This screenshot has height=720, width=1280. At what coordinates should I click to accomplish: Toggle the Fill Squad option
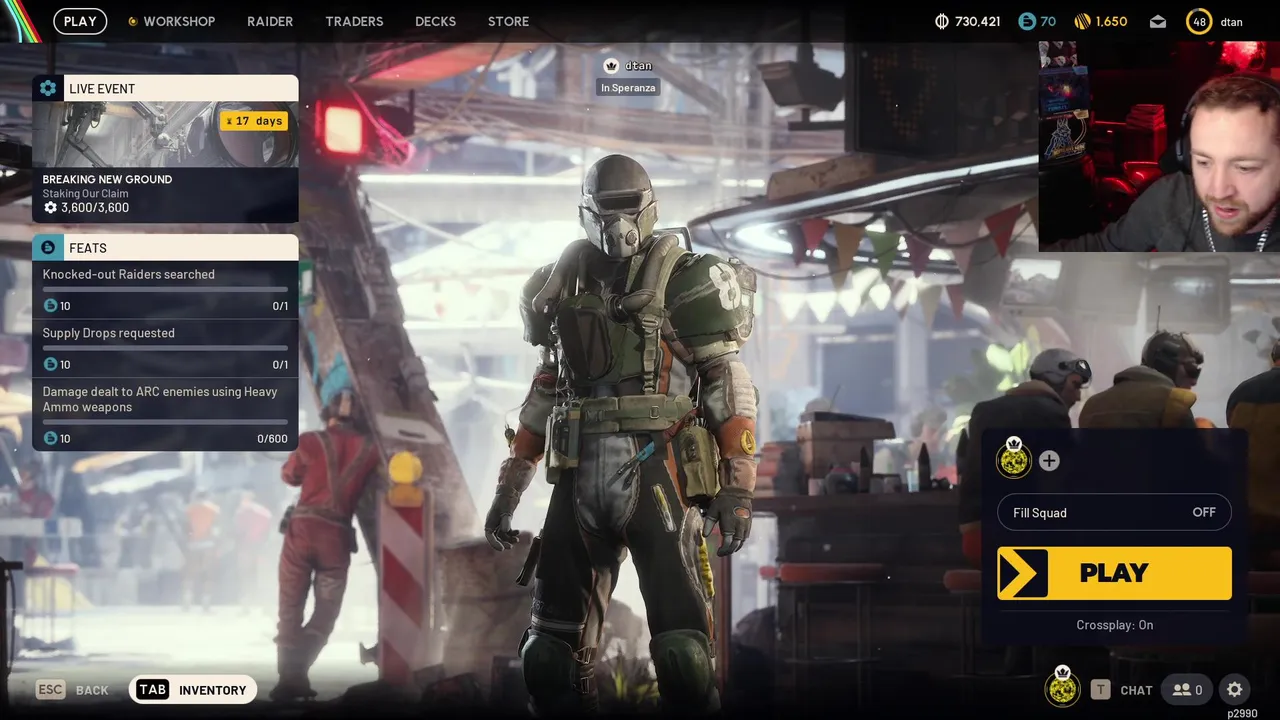pyautogui.click(x=1114, y=512)
